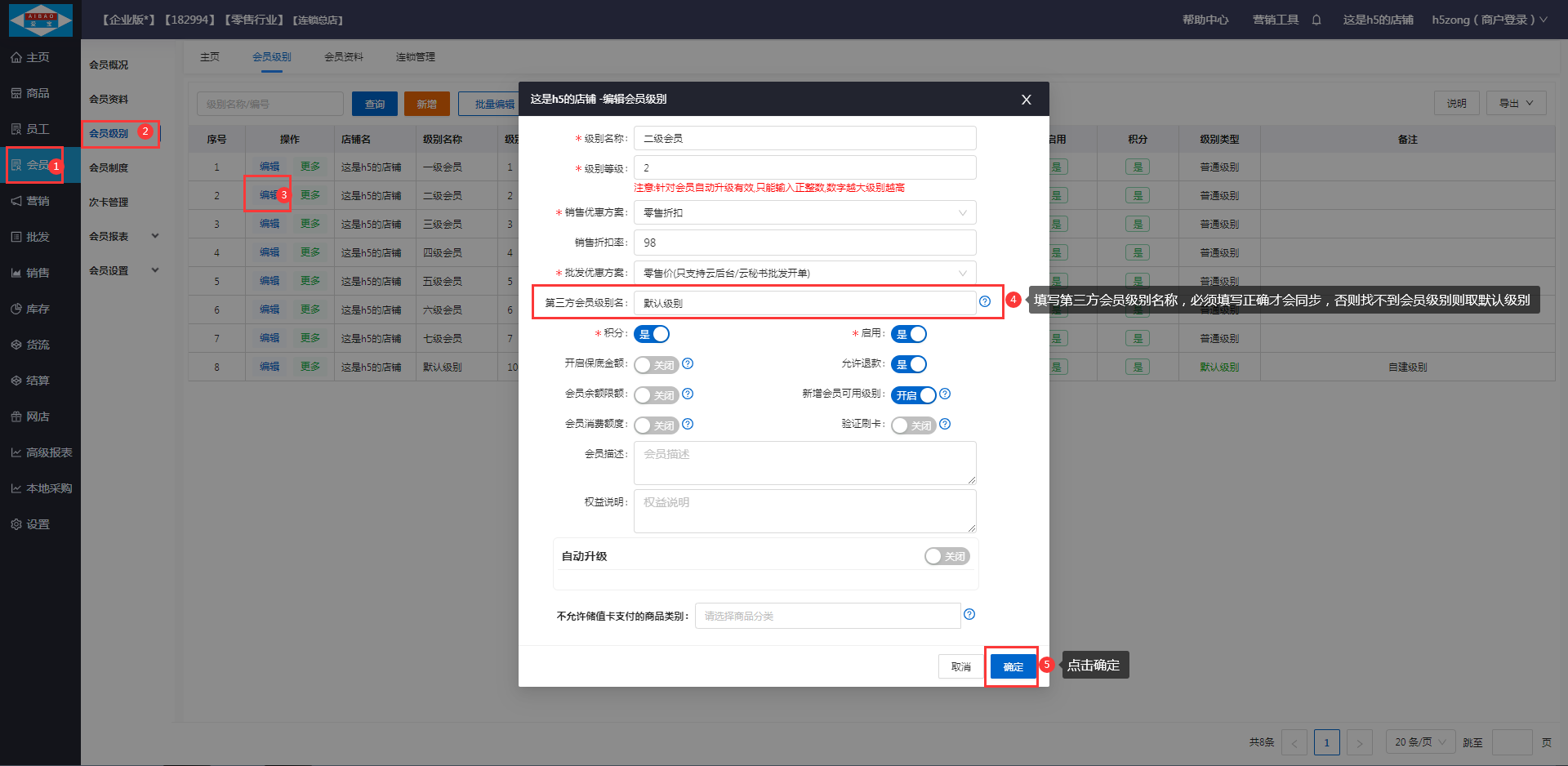Image resolution: width=1568 pixels, height=766 pixels.
Task: Open 商品 in the left sidebar
Action: click(x=38, y=93)
